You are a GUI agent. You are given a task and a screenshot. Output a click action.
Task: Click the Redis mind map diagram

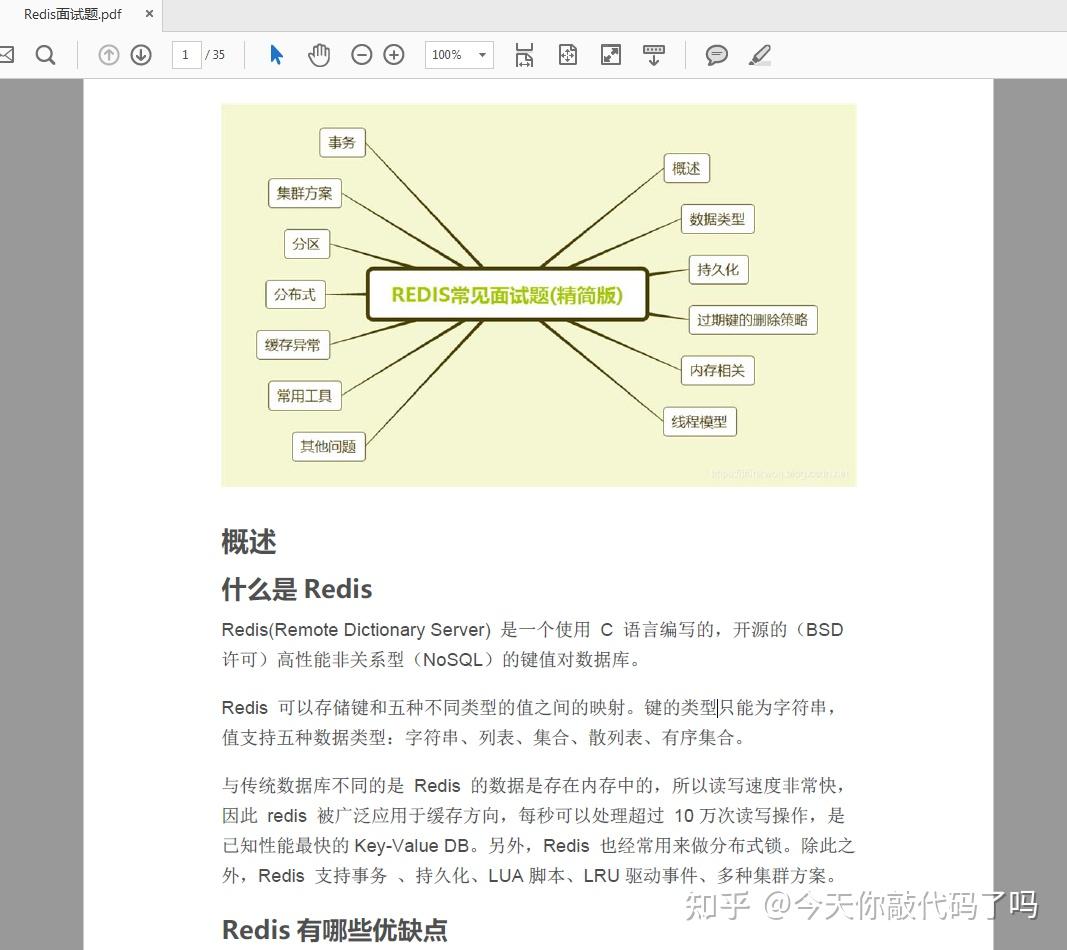[x=507, y=294]
